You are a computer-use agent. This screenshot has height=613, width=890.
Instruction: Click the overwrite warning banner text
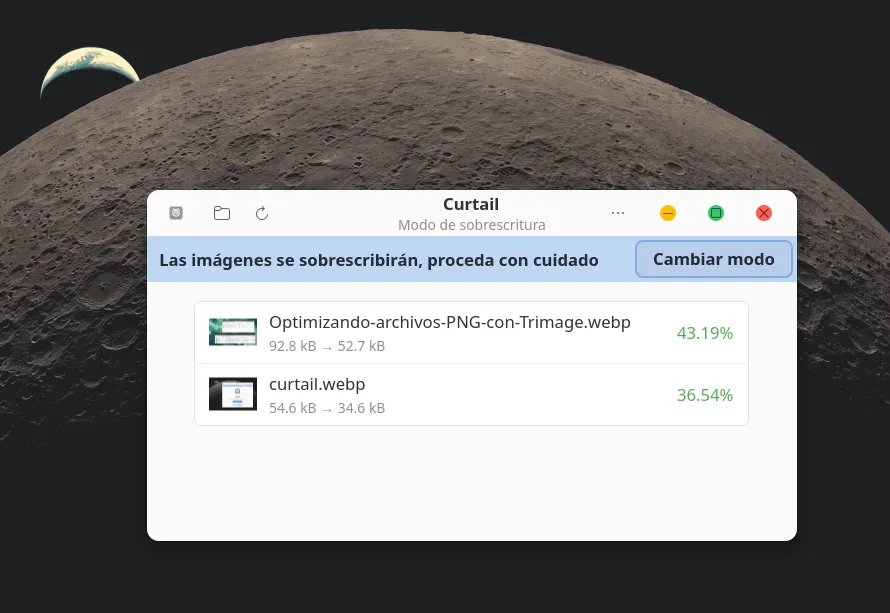point(379,260)
